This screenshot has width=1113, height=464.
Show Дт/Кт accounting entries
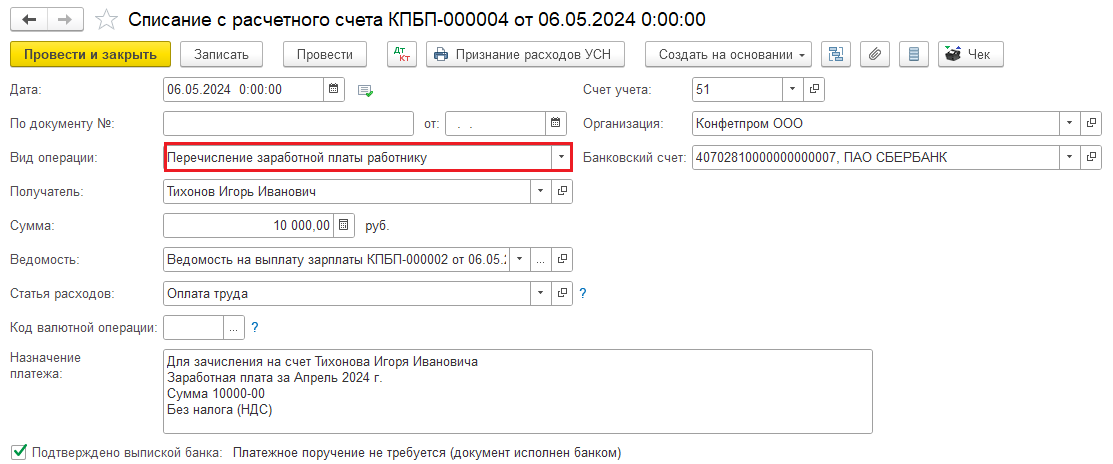[402, 54]
